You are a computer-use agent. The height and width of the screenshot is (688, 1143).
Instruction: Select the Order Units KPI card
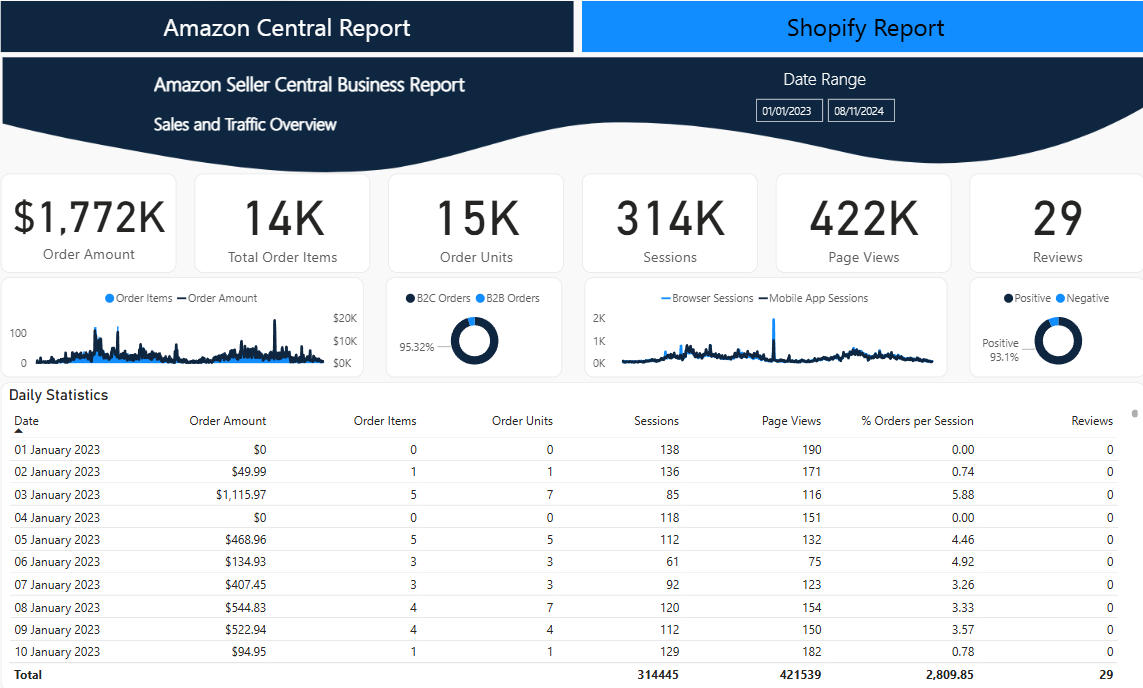click(475, 222)
